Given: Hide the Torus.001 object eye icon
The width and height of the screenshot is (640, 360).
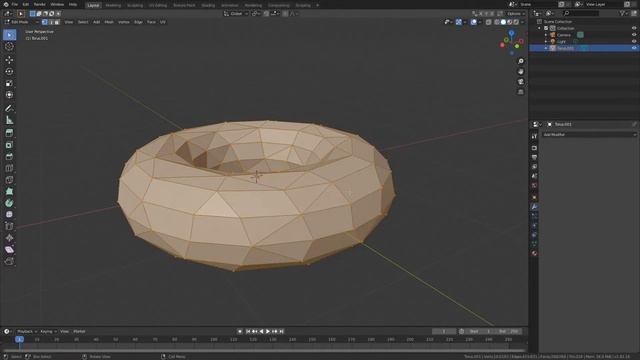Looking at the screenshot, I should [634, 48].
